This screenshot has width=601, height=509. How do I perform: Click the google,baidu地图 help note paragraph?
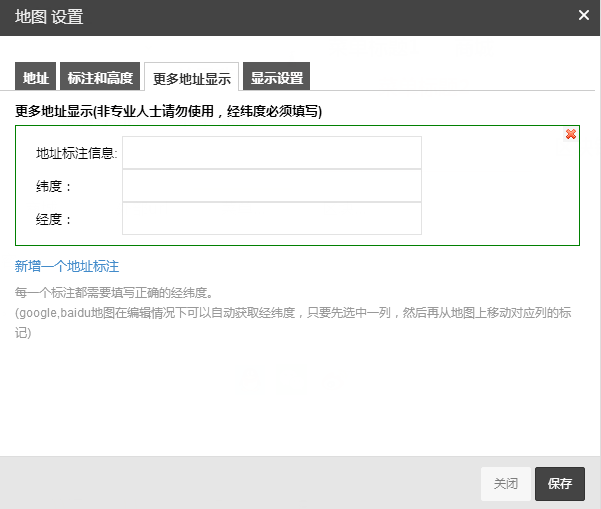click(293, 323)
